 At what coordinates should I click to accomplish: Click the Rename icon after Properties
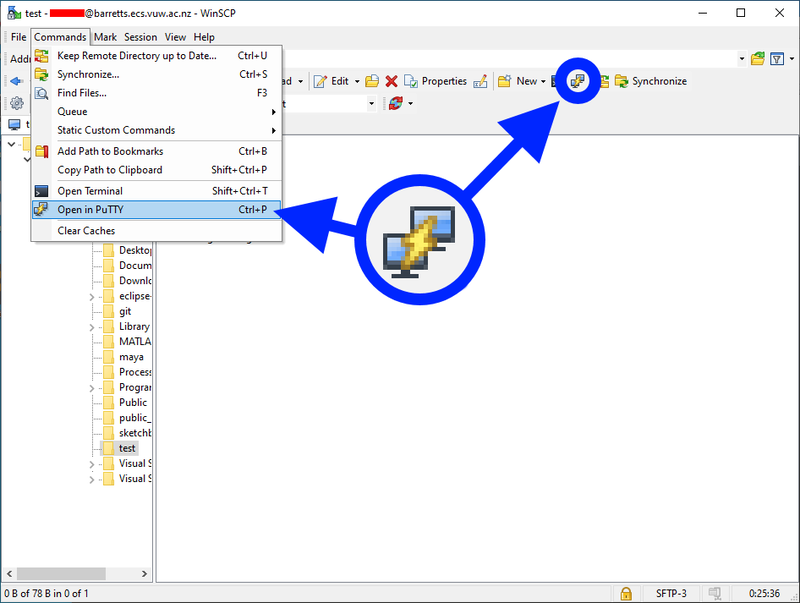480,81
